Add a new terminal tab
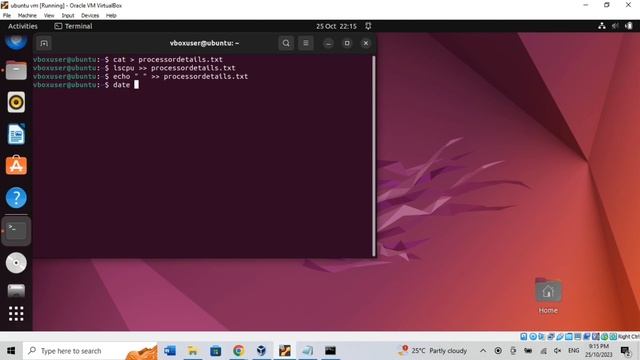 (x=44, y=43)
